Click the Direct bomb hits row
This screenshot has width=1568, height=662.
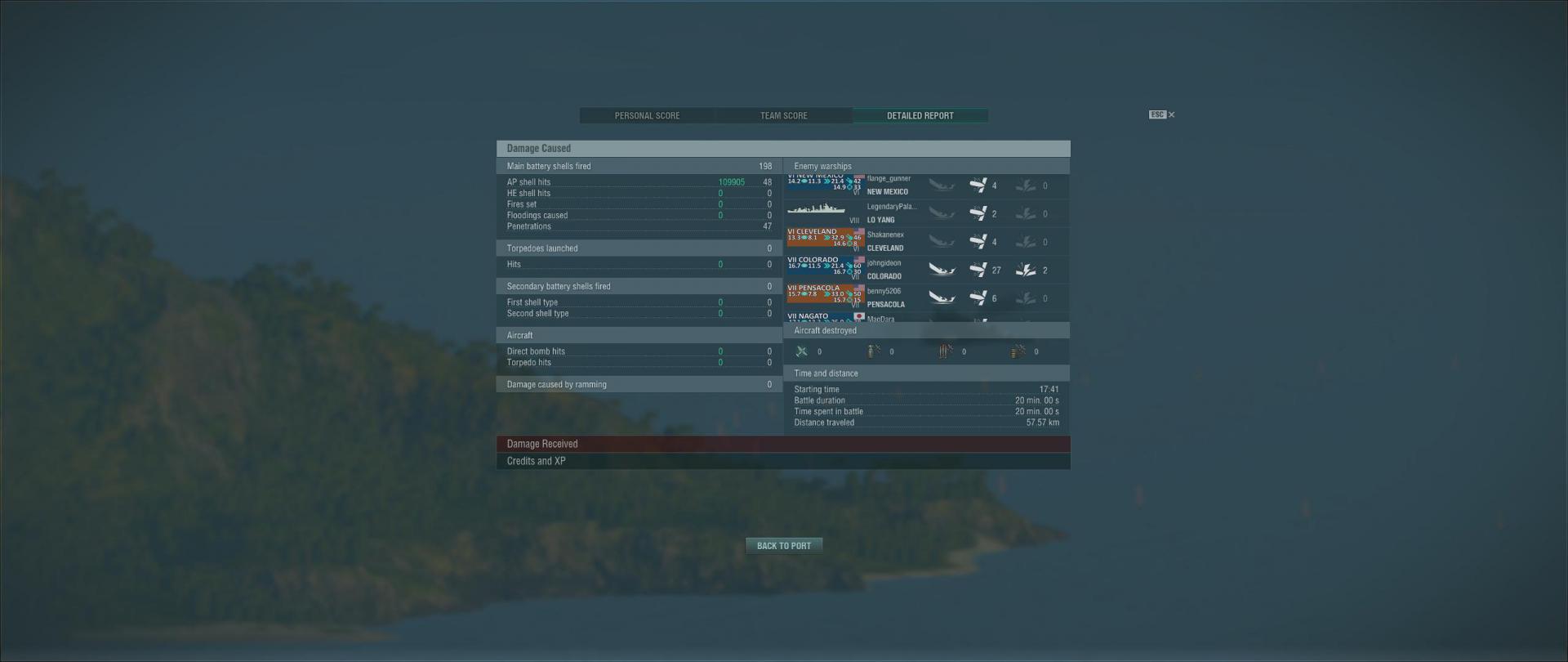[639, 351]
